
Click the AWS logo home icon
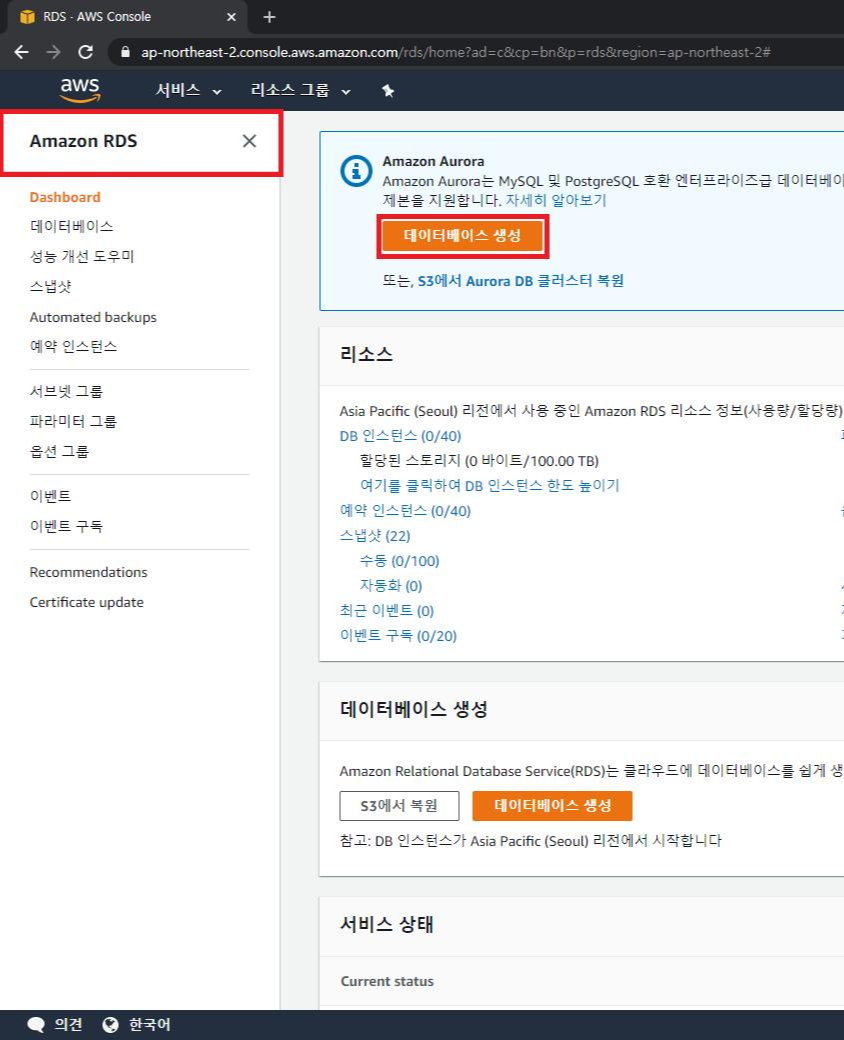[80, 90]
